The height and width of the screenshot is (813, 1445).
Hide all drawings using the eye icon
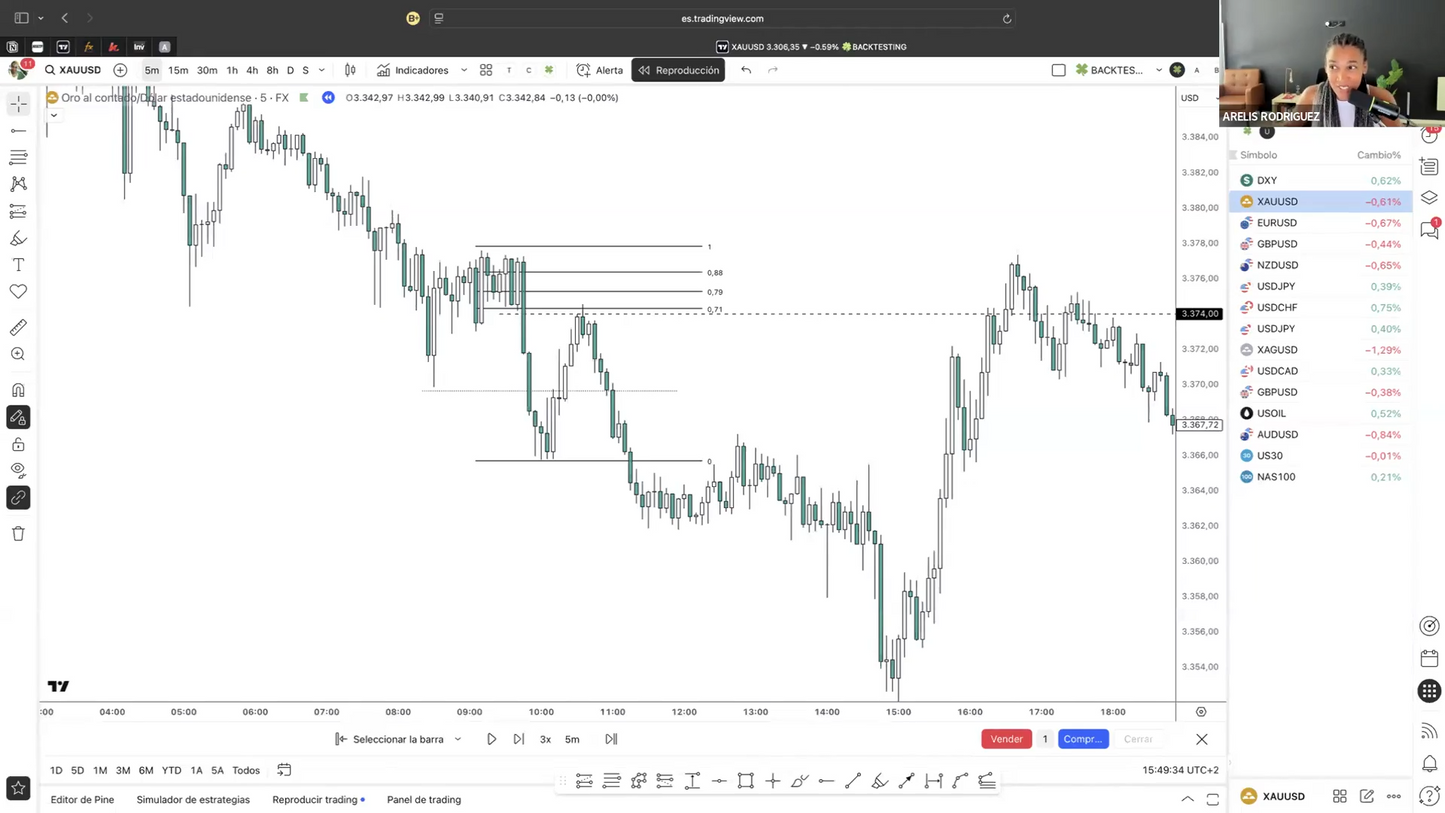pyautogui.click(x=18, y=470)
